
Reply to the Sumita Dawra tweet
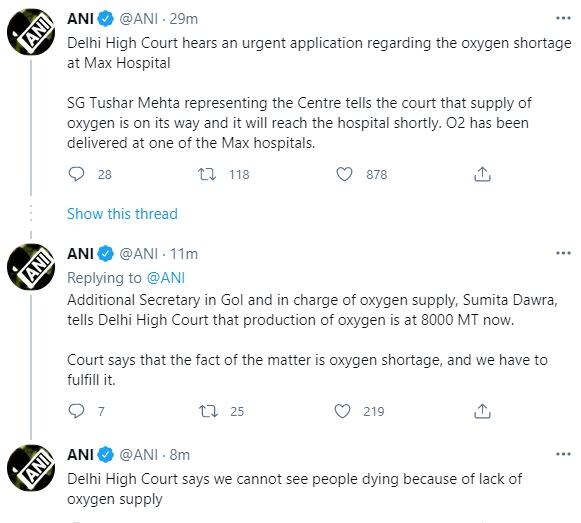tap(76, 411)
